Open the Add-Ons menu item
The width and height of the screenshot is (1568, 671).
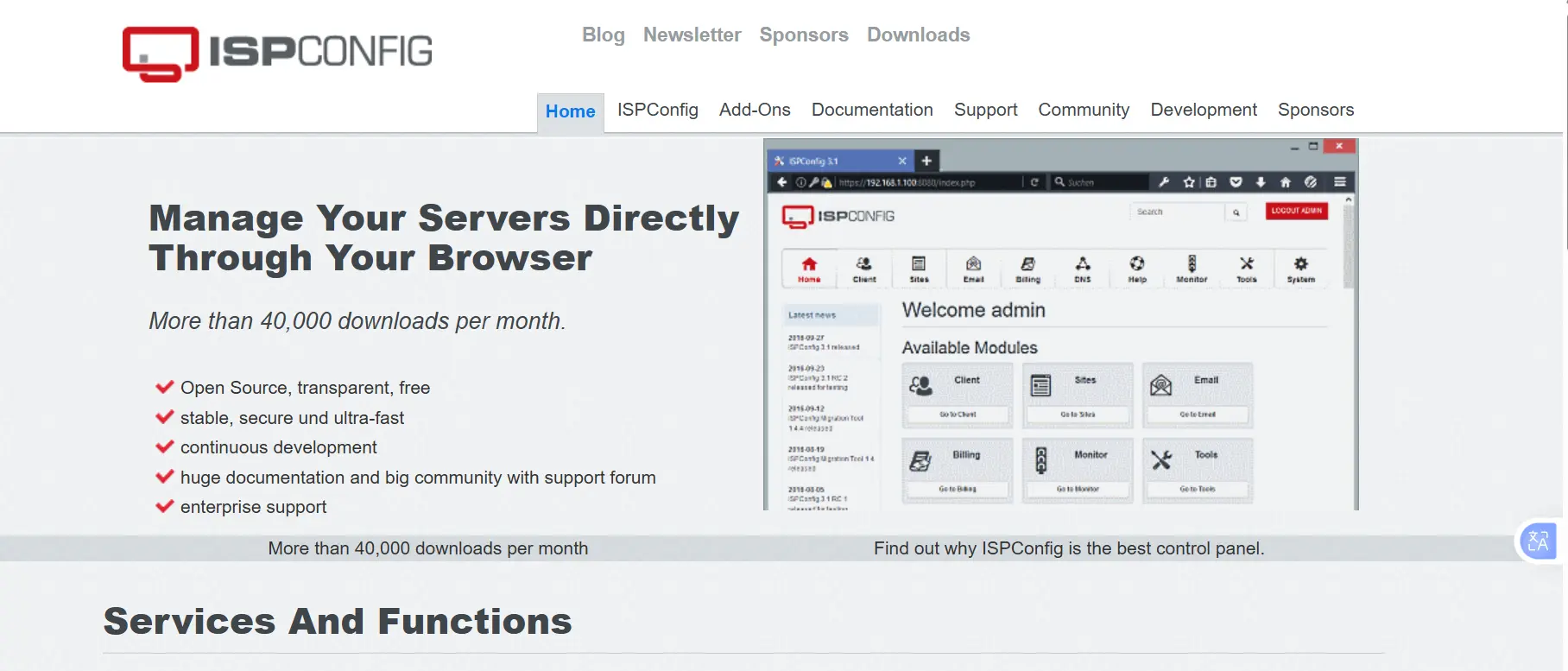click(755, 111)
